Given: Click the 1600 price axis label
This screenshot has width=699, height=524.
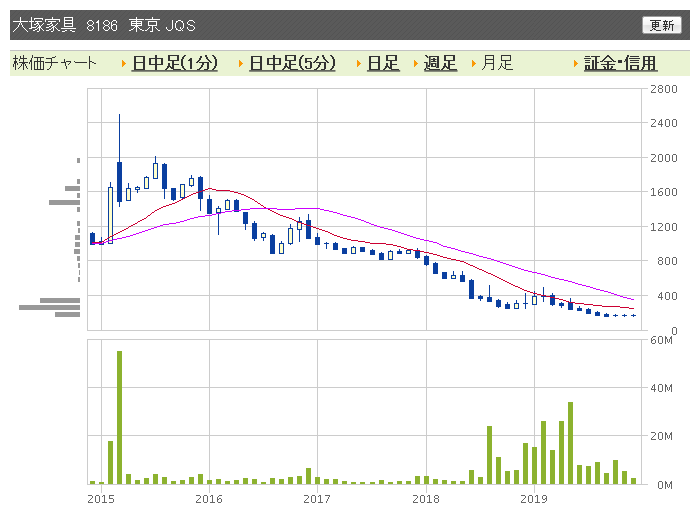Looking at the screenshot, I should click(663, 192).
